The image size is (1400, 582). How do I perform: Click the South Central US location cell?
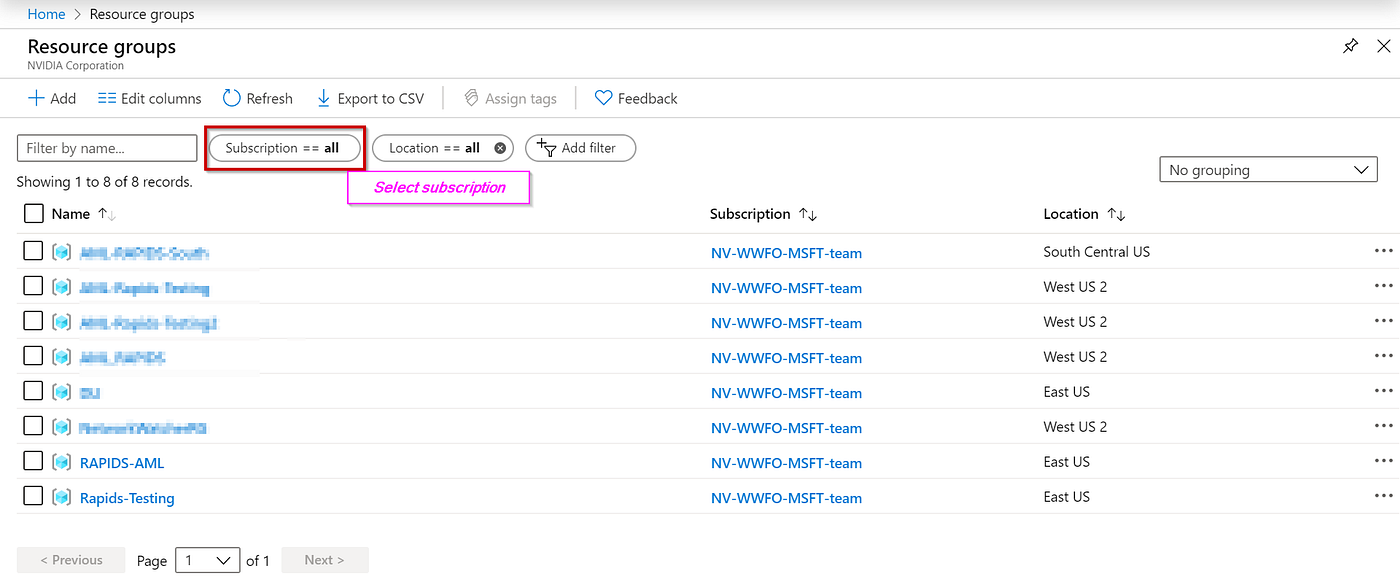pos(1096,252)
